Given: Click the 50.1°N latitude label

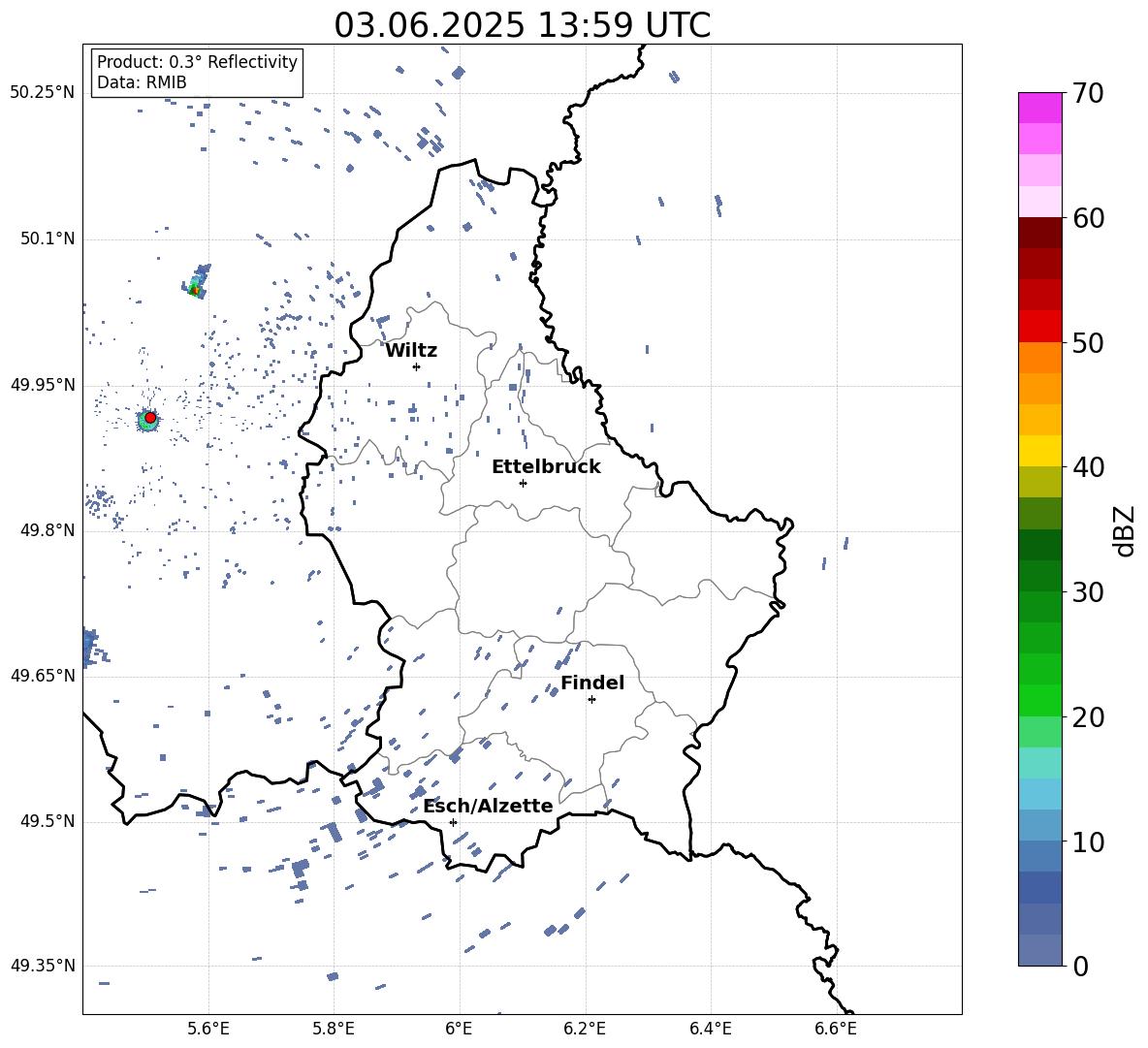Looking at the screenshot, I should (x=48, y=238).
